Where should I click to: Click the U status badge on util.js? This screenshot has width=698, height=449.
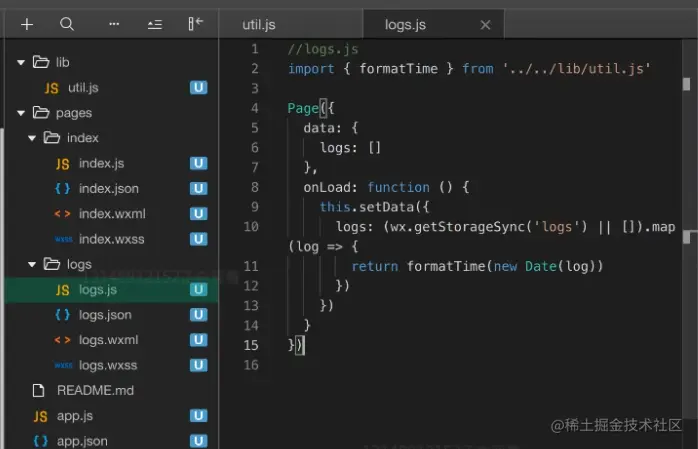tap(199, 88)
